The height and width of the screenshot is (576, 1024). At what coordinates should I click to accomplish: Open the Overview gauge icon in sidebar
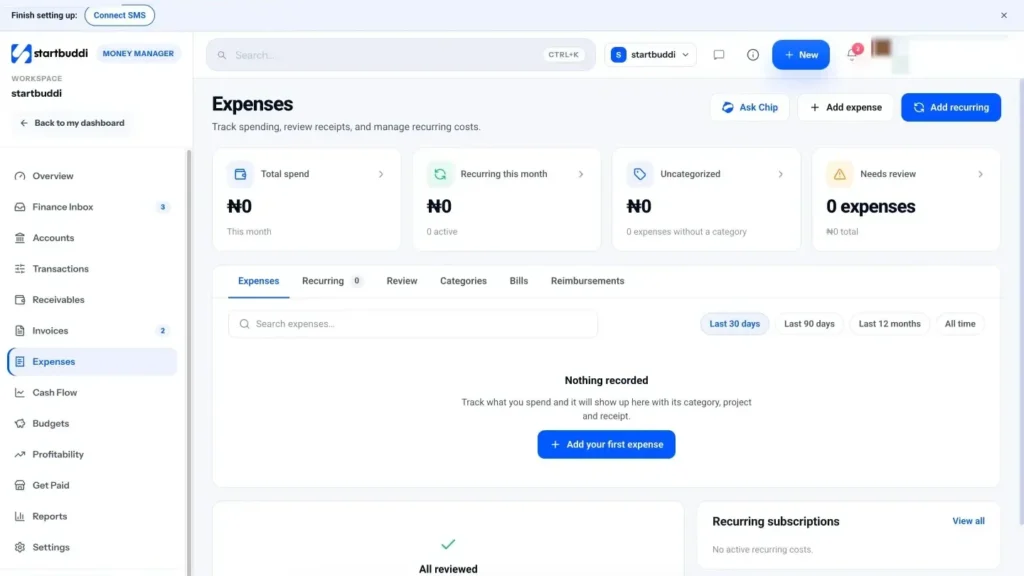[20, 176]
